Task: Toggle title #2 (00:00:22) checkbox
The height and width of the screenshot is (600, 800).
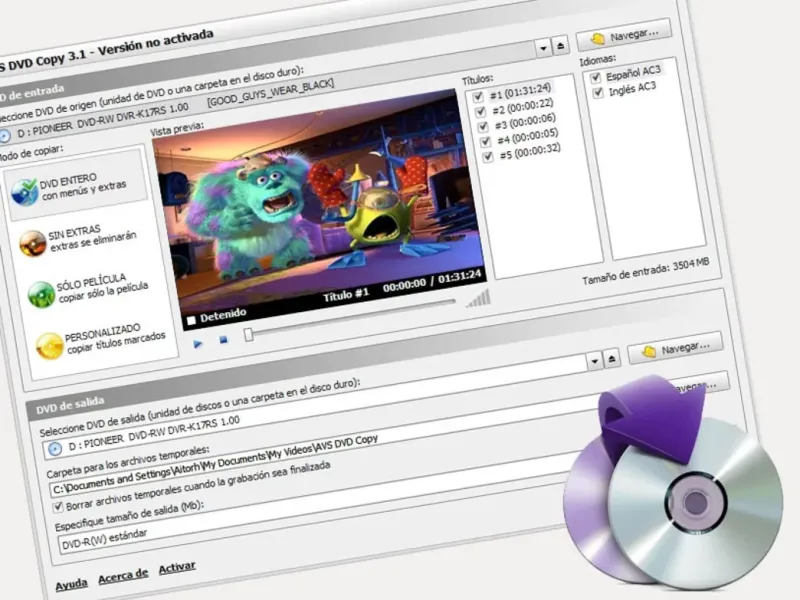Action: 480,111
